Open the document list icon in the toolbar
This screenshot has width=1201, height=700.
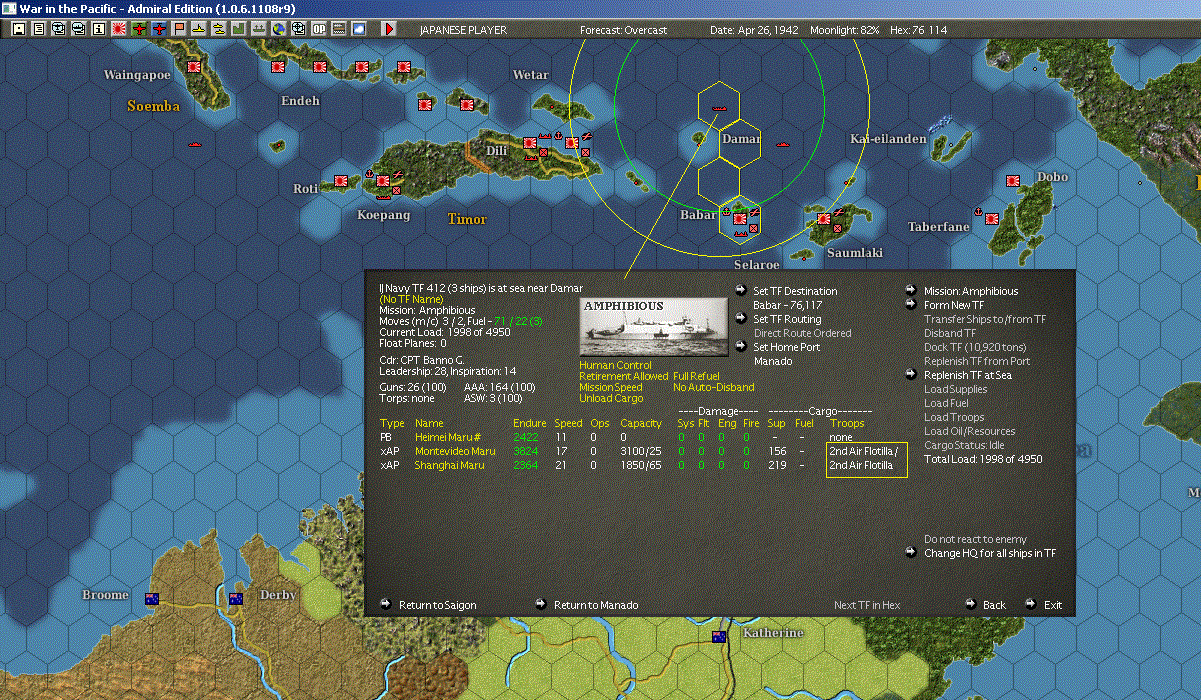[38, 29]
